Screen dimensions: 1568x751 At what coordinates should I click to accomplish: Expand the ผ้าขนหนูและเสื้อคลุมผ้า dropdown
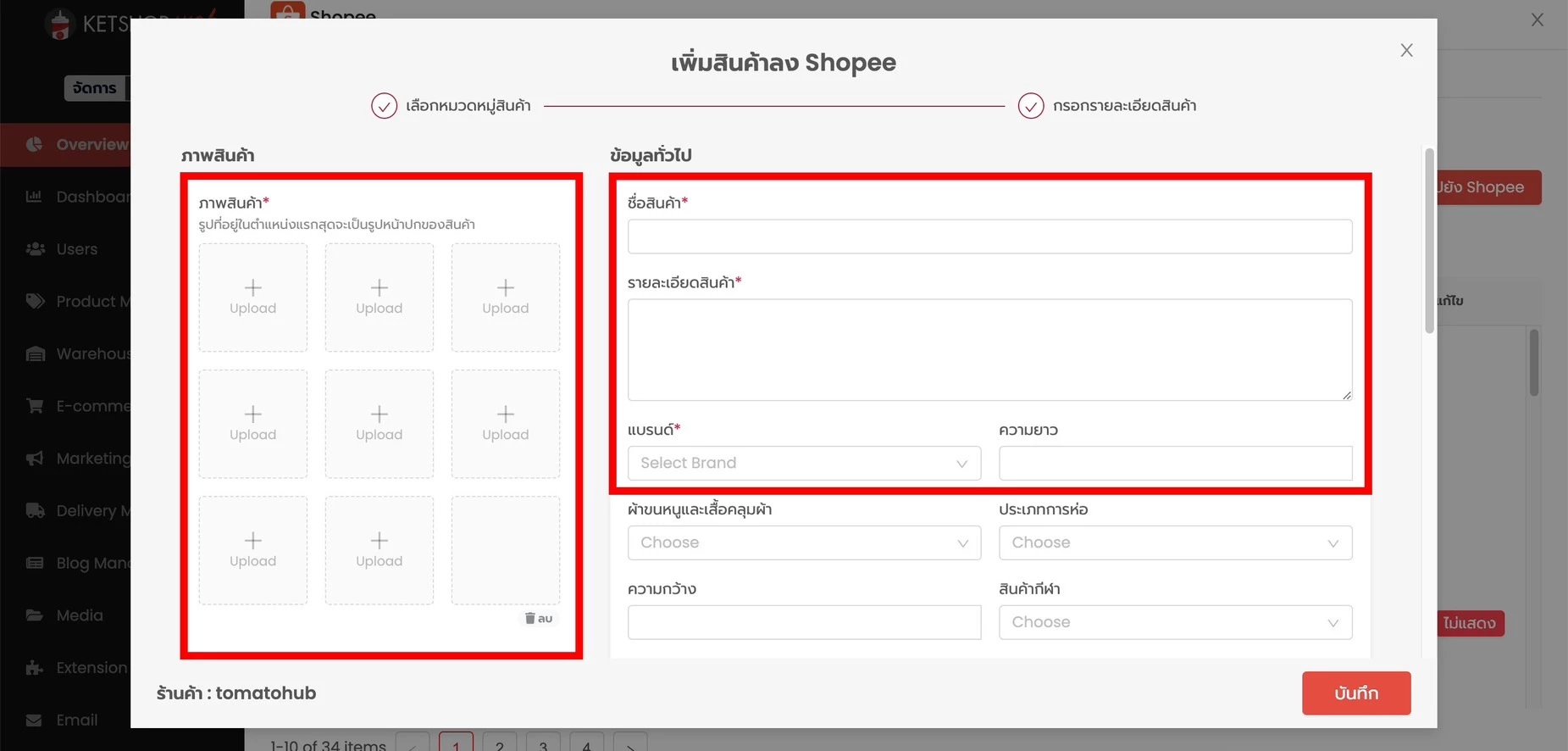point(803,543)
